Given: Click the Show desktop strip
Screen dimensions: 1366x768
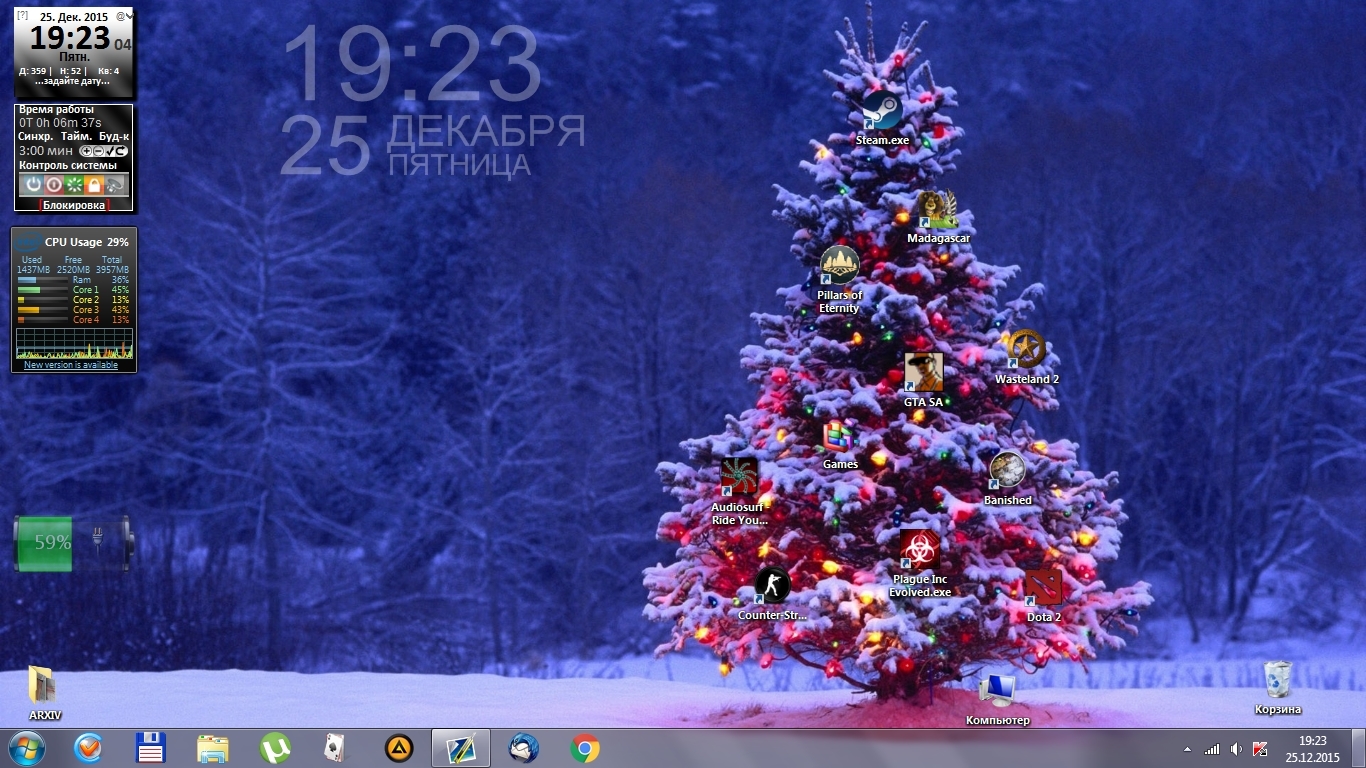Looking at the screenshot, I should click(x=1359, y=749).
